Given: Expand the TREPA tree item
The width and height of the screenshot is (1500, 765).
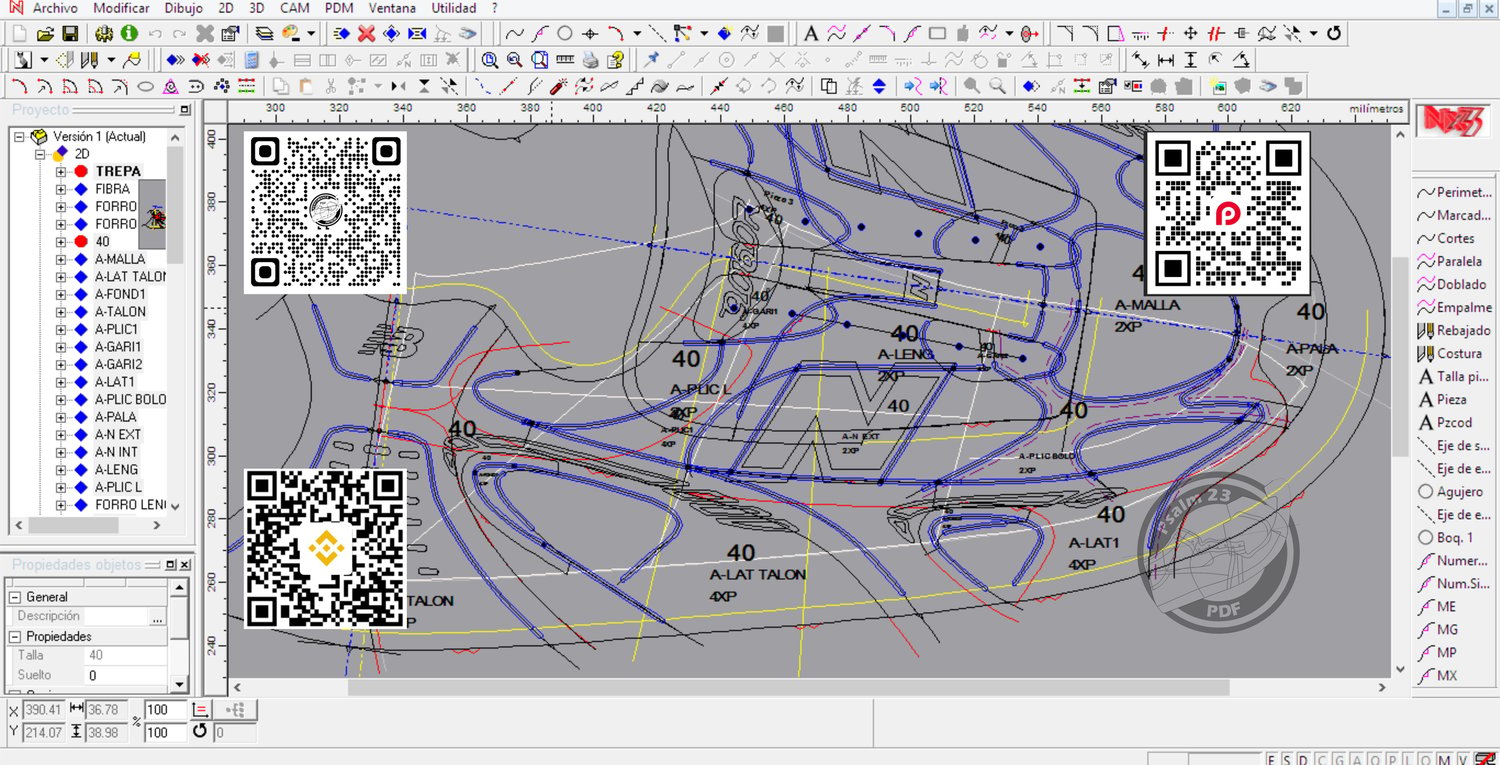Looking at the screenshot, I should coord(61,171).
